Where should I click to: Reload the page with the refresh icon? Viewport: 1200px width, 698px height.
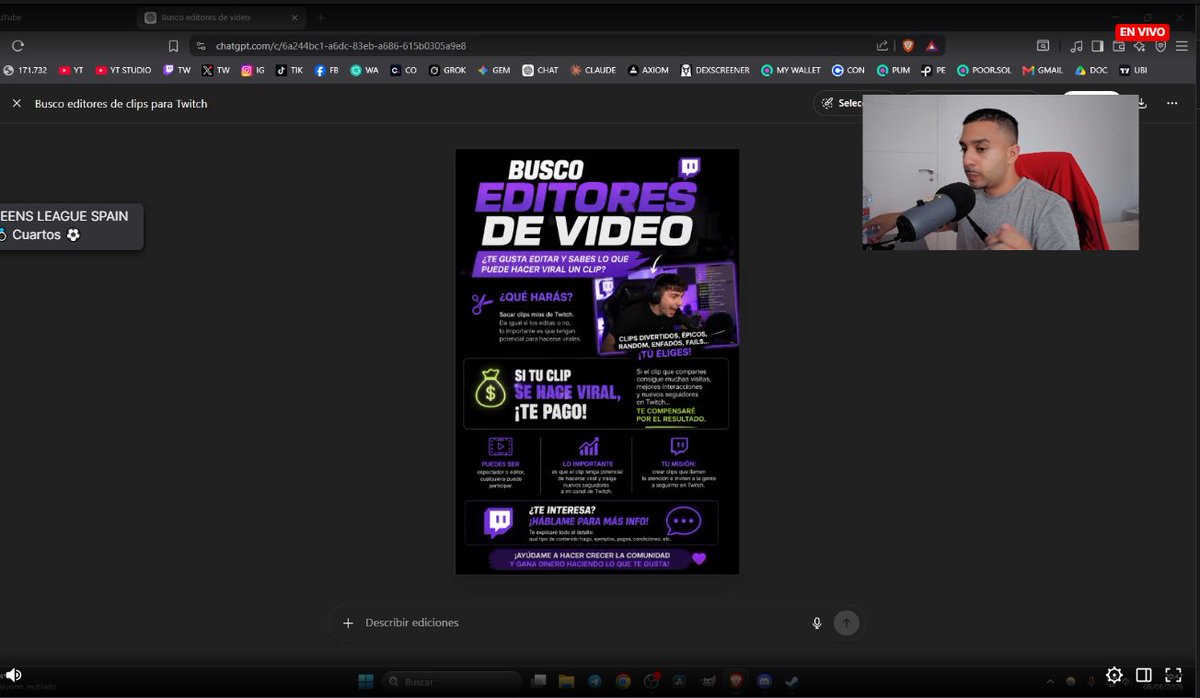pos(18,46)
